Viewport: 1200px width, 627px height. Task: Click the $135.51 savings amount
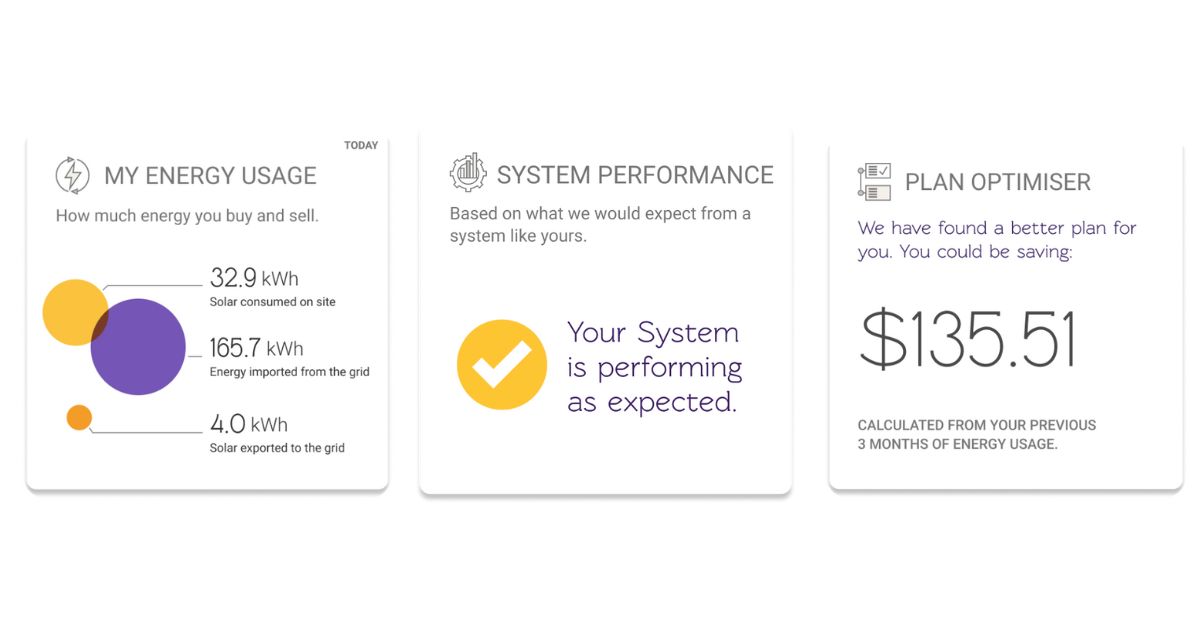point(967,340)
